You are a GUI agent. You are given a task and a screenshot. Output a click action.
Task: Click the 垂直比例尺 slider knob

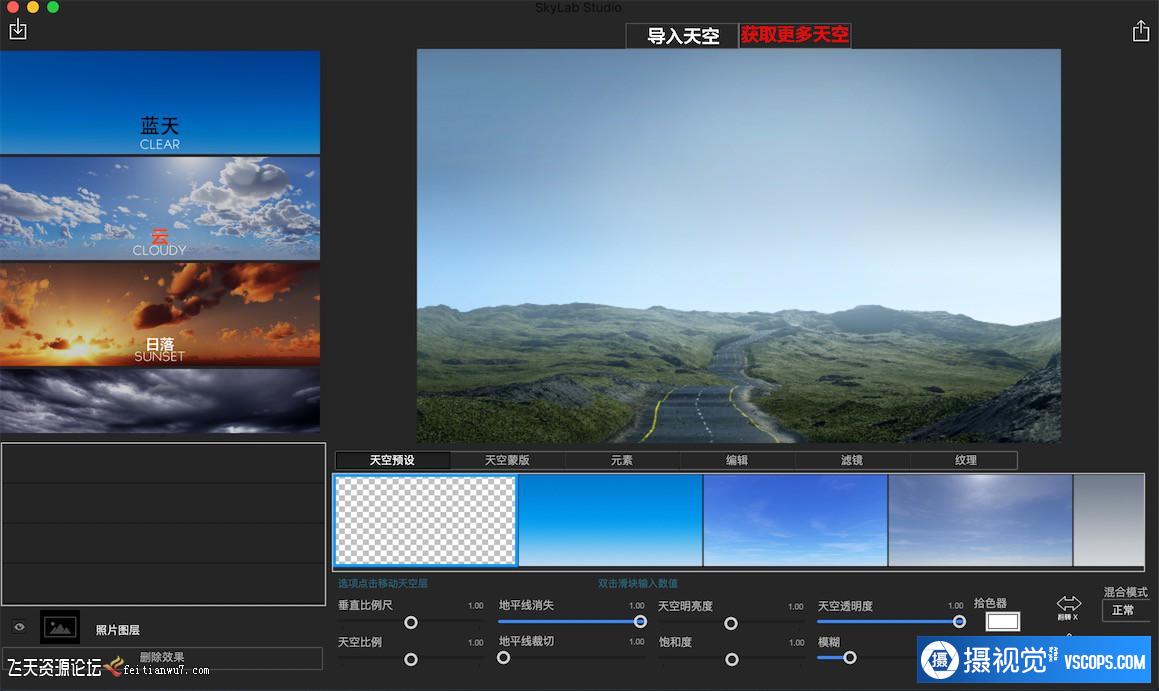[410, 622]
